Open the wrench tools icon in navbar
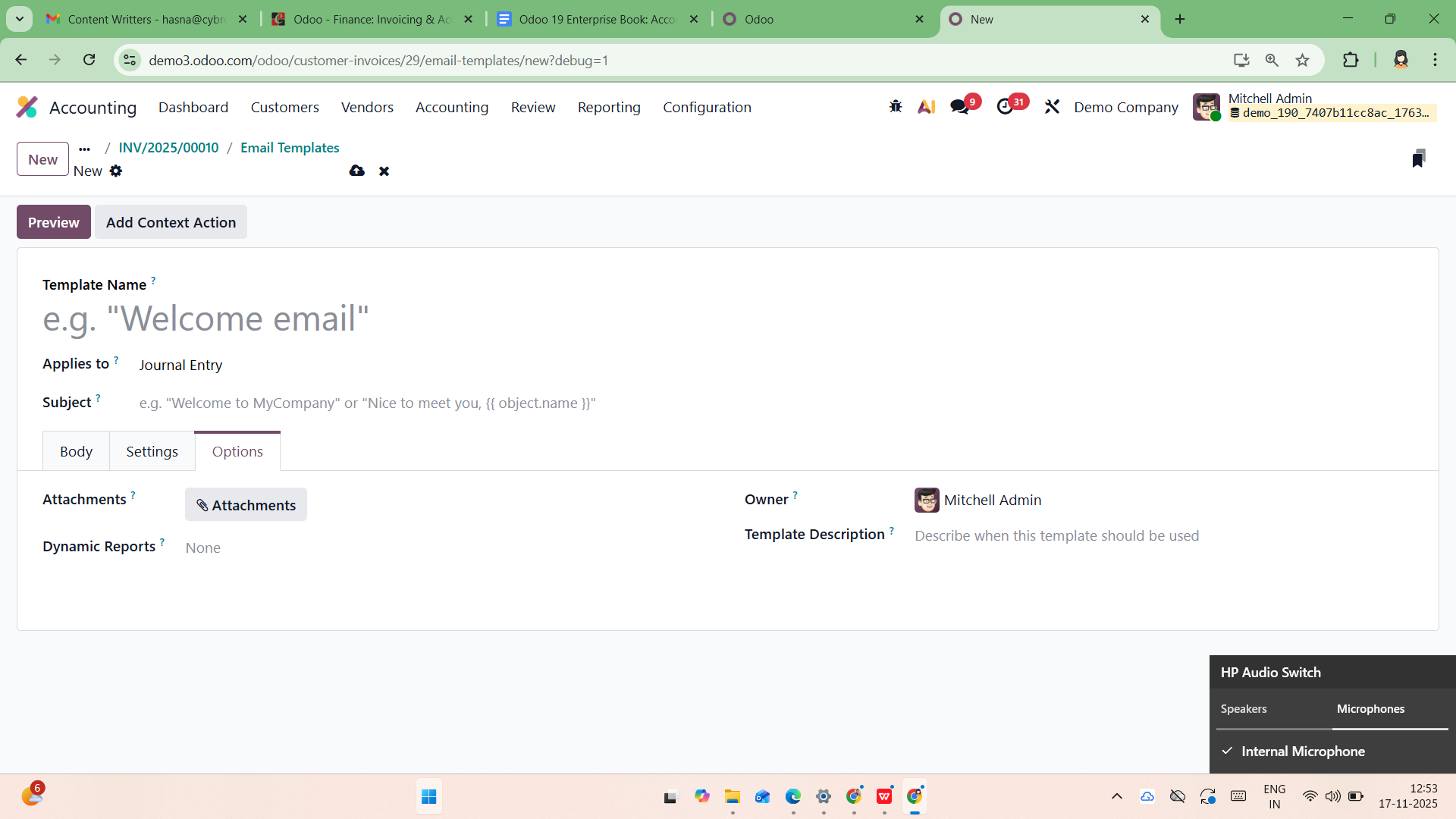1456x819 pixels. 1052,107
